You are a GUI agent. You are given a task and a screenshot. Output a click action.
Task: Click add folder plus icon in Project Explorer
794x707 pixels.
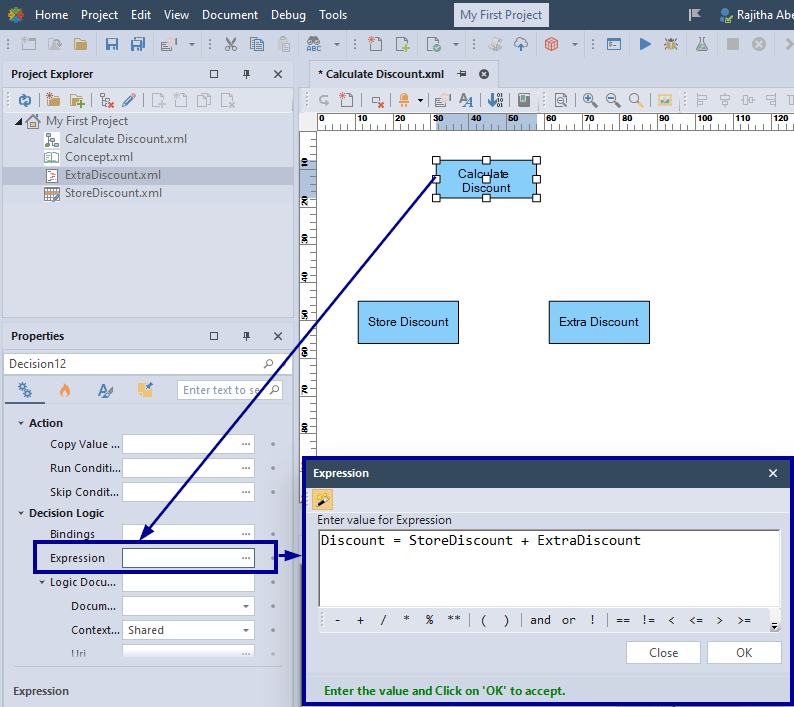(x=77, y=100)
